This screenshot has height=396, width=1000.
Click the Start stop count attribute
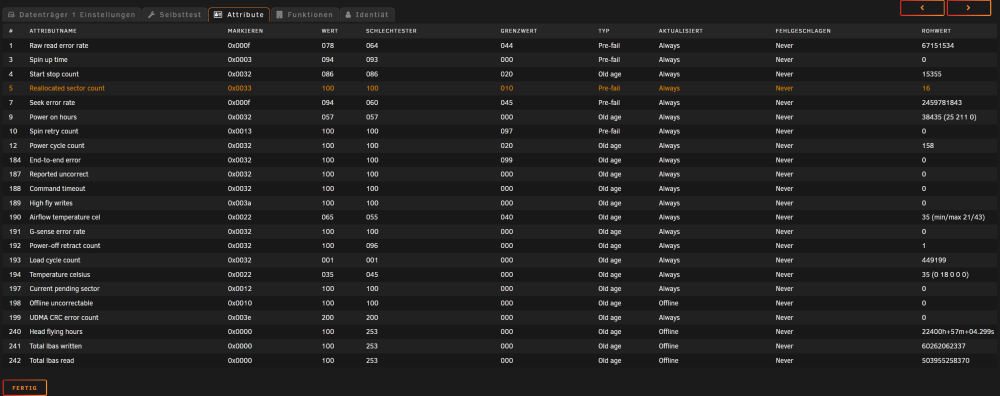pos(54,74)
